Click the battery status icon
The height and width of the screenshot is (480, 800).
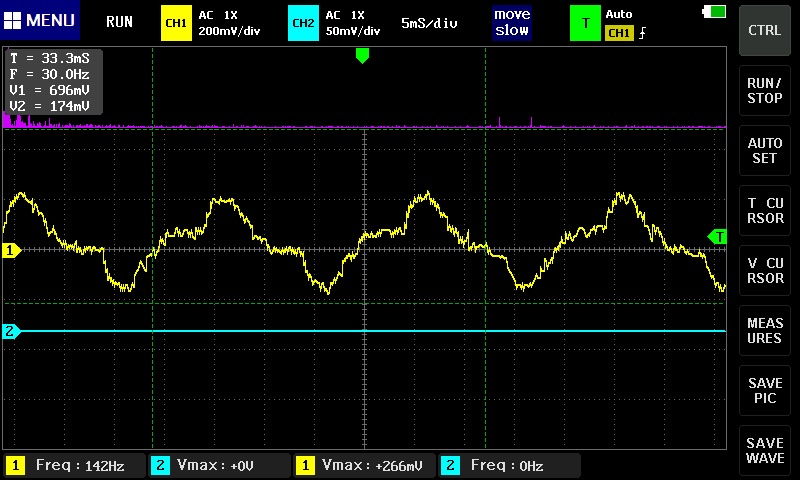coord(715,12)
